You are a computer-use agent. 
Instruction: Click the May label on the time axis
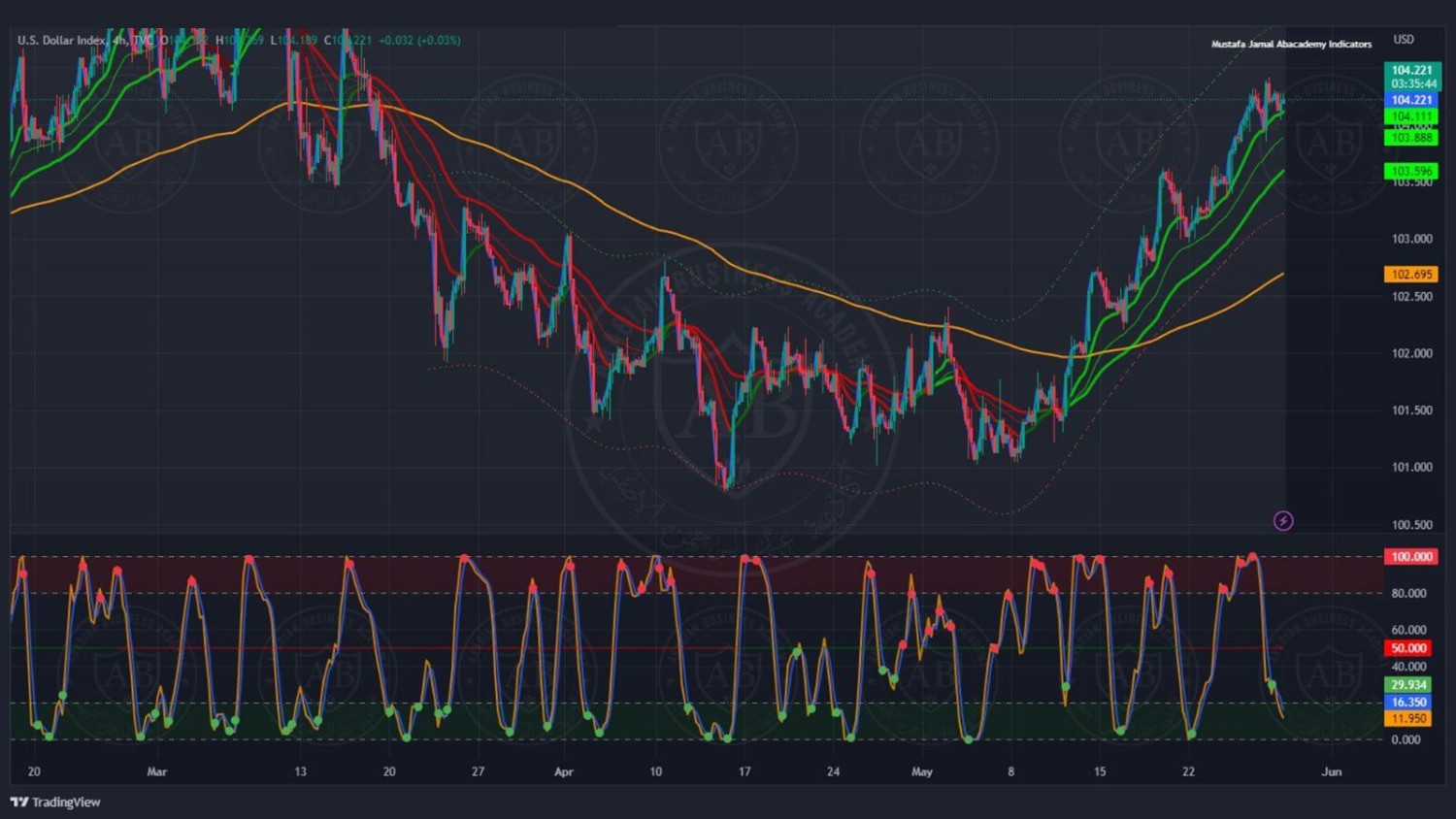[922, 772]
